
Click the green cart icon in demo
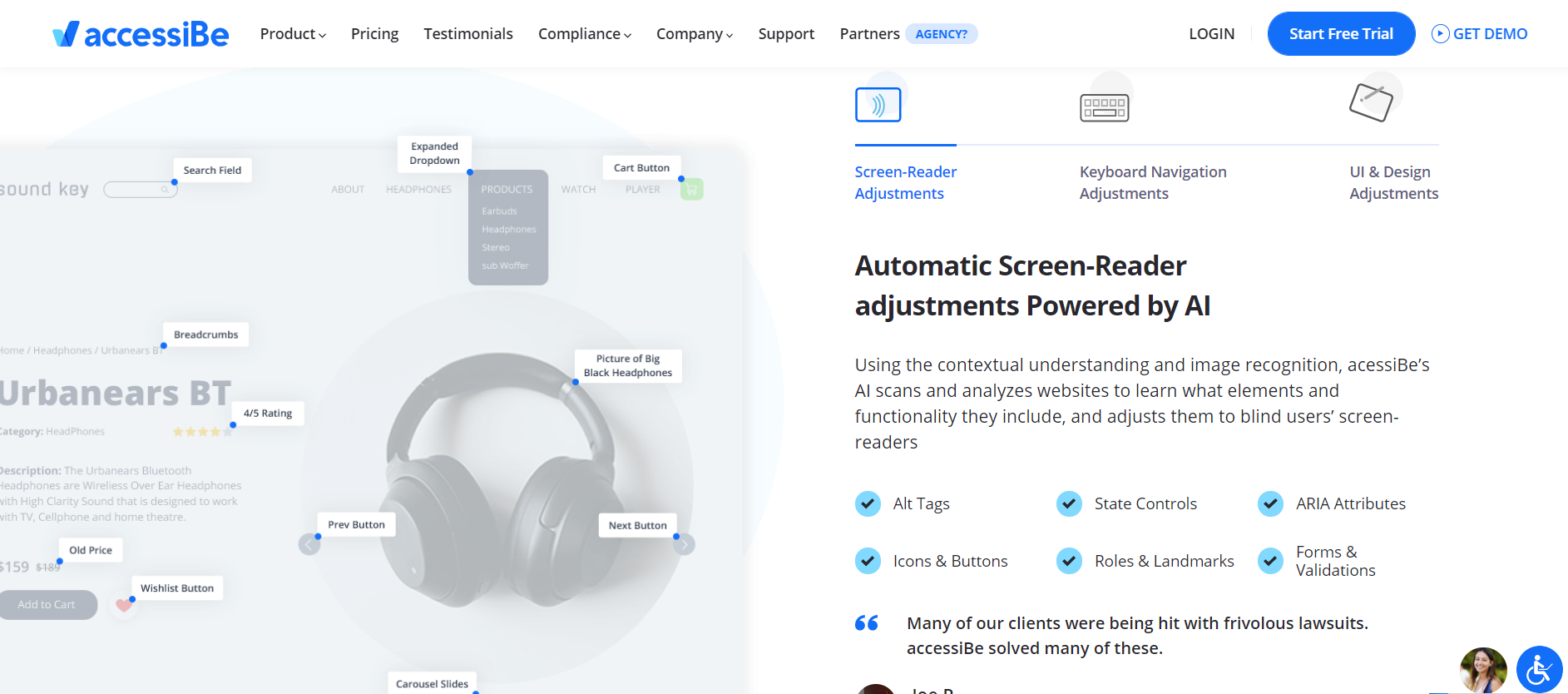[x=691, y=189]
